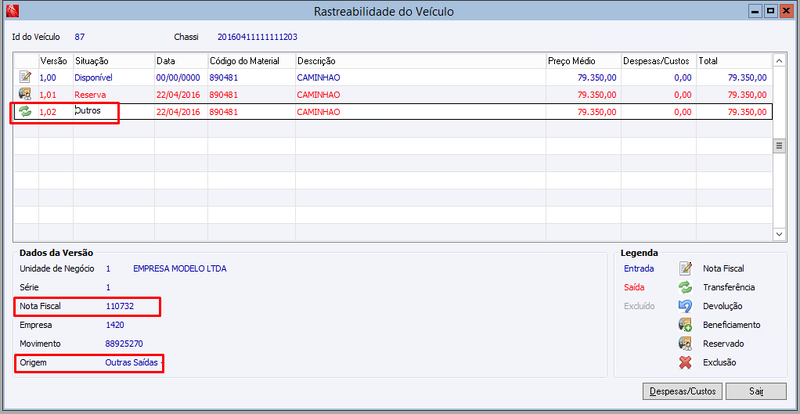Click the Código do Material column header
800x414 pixels.
[252, 61]
